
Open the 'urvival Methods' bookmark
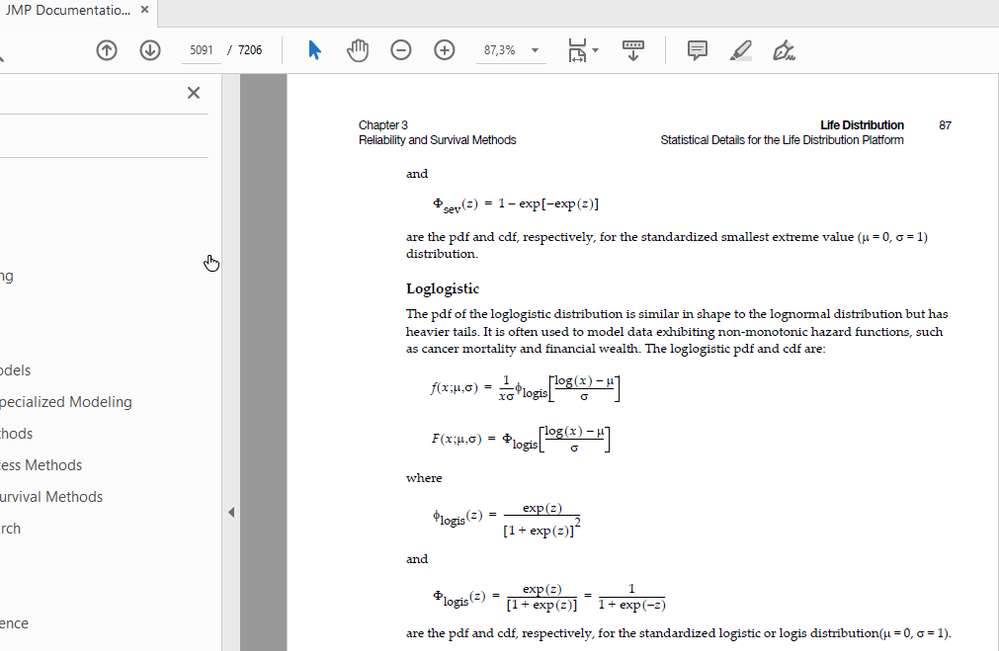52,497
